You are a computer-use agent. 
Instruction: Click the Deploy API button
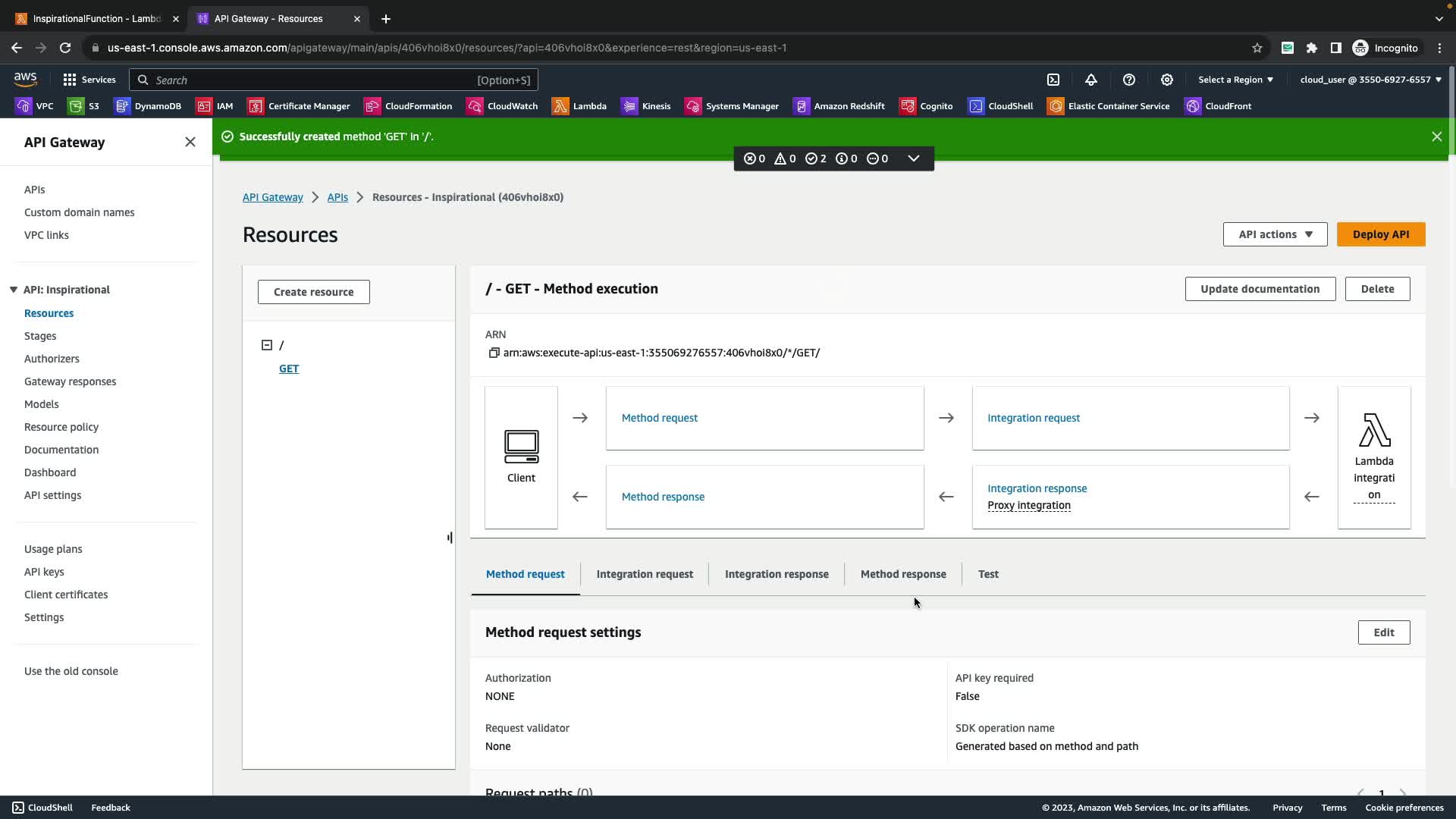click(1380, 234)
